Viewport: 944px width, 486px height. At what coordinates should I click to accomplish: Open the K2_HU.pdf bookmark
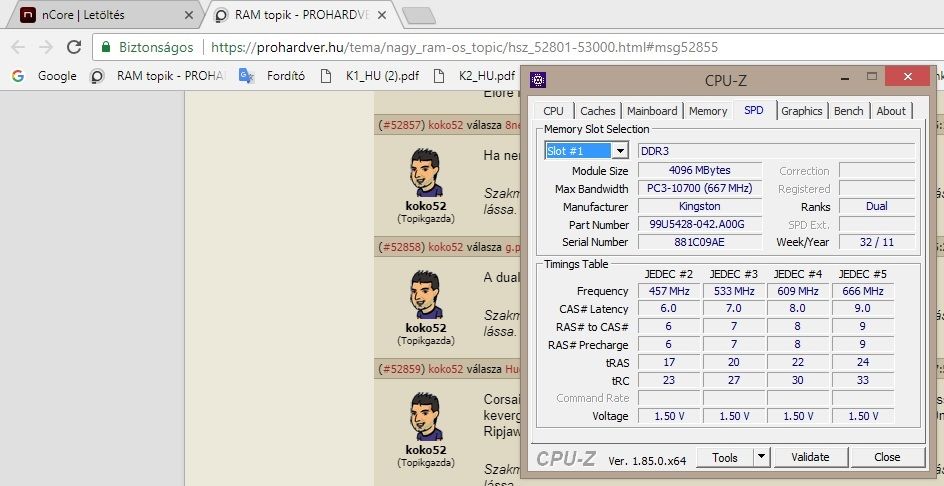[x=474, y=76]
